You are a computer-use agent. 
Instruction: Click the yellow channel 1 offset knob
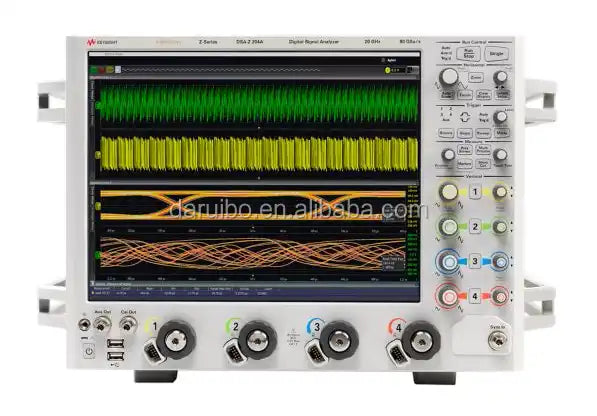[500, 192]
